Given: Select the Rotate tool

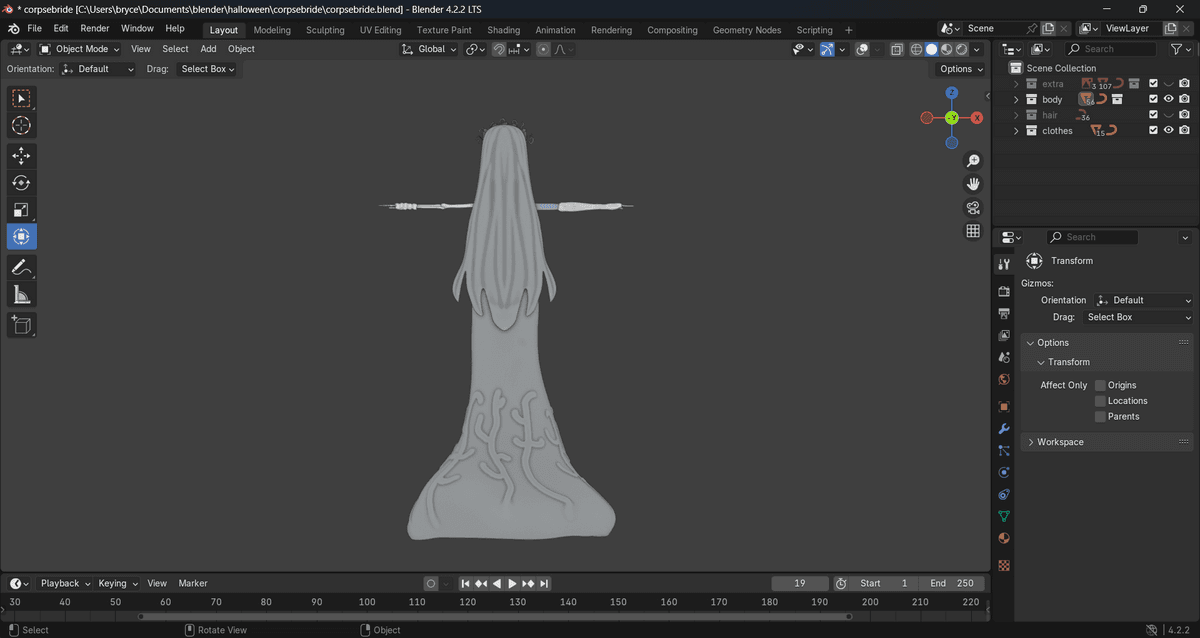Looking at the screenshot, I should pyautogui.click(x=21, y=183).
